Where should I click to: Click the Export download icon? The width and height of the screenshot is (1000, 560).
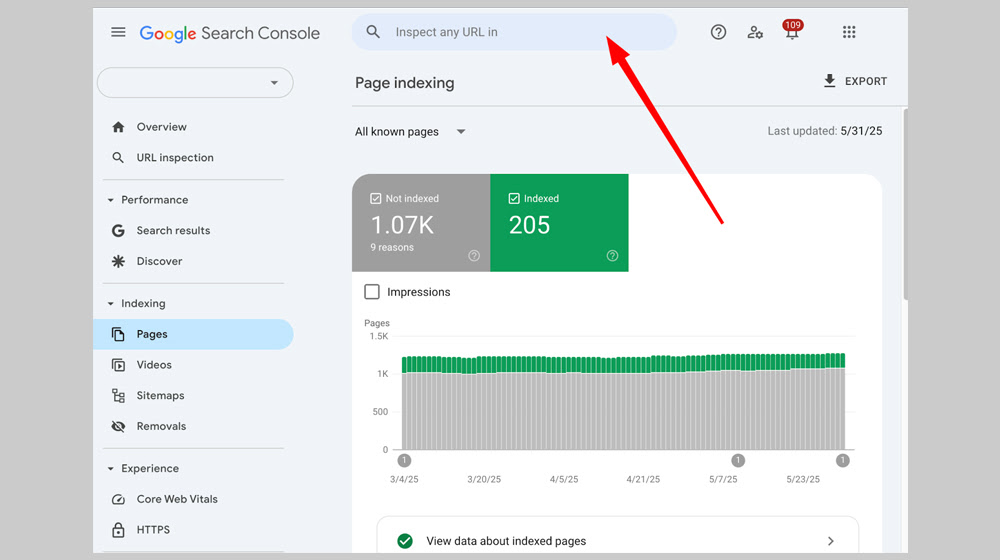pyautogui.click(x=829, y=81)
